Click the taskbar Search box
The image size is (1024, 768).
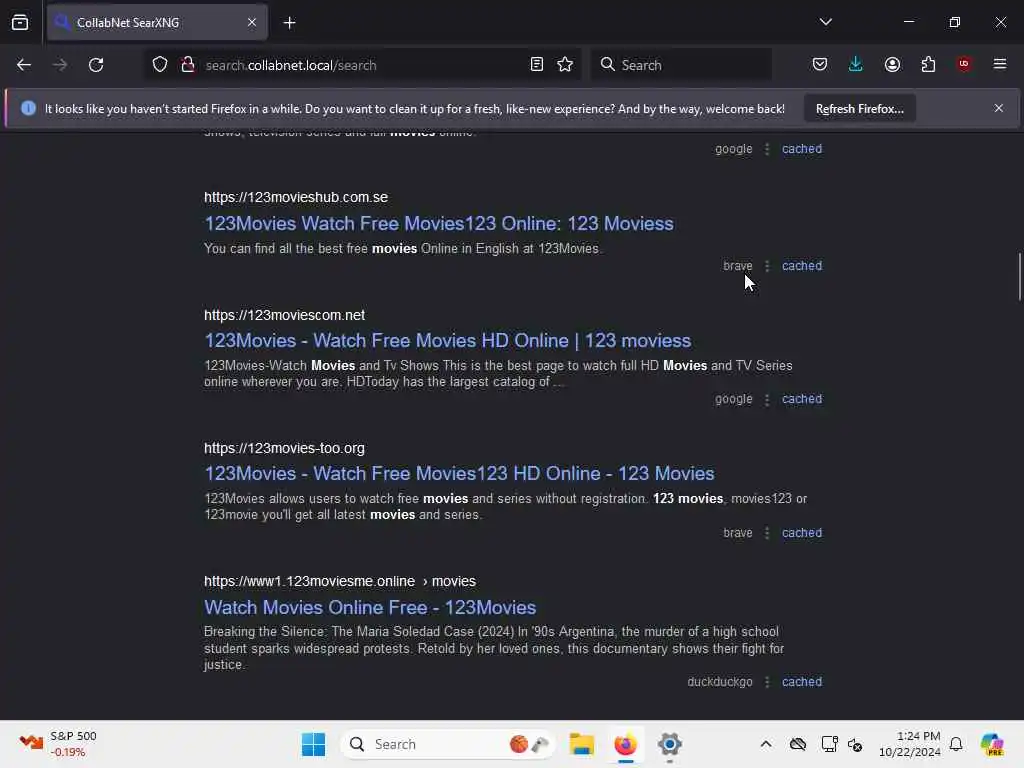(x=448, y=744)
